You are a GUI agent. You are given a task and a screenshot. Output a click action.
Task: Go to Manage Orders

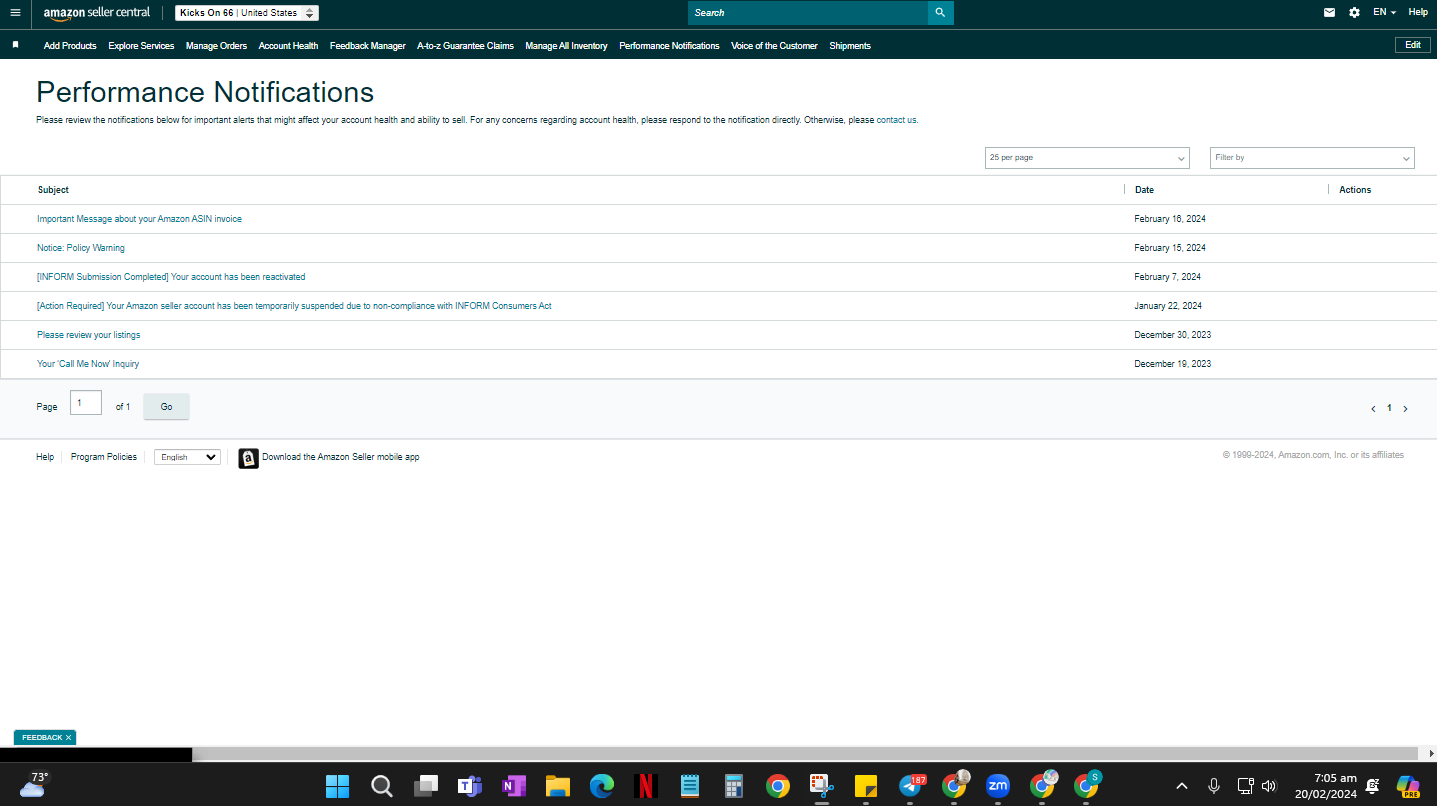pos(216,46)
